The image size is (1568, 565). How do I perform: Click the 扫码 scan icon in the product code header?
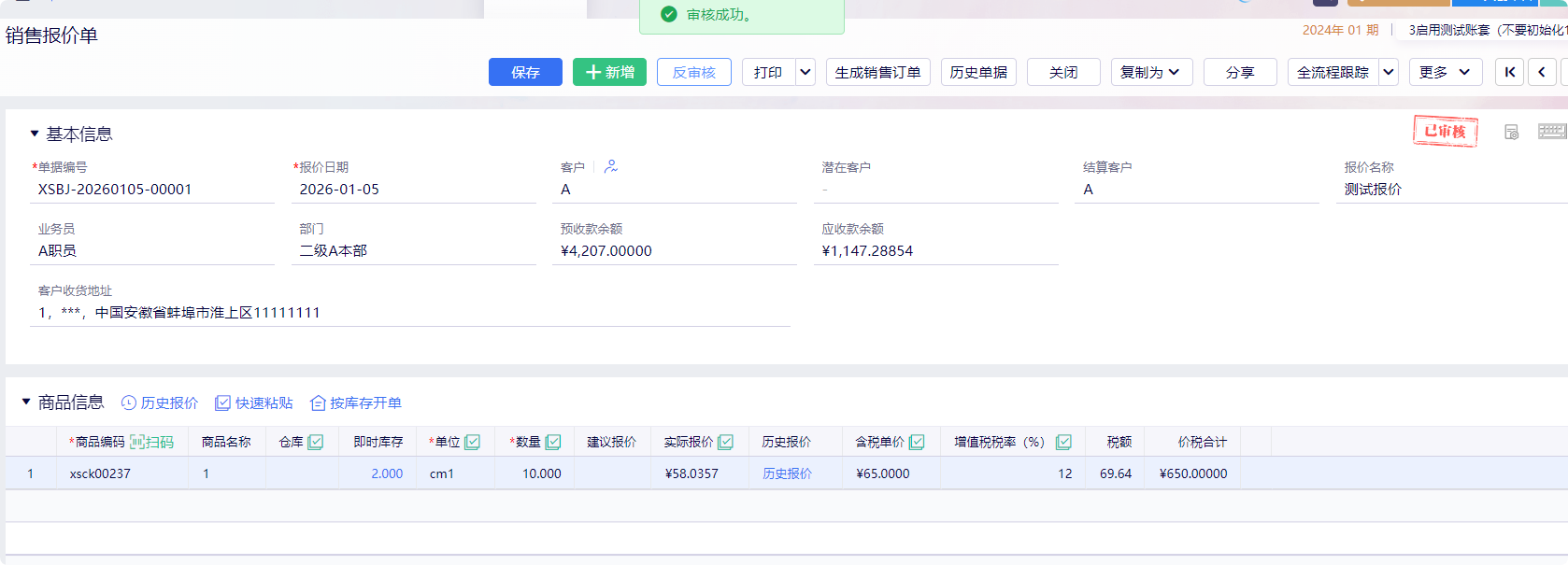151,442
